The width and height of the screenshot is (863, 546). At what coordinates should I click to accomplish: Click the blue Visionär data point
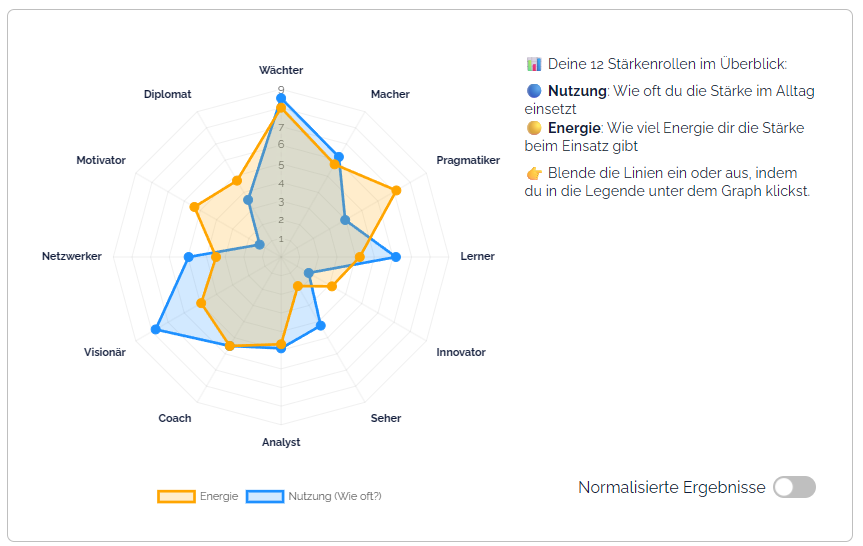pos(155,329)
